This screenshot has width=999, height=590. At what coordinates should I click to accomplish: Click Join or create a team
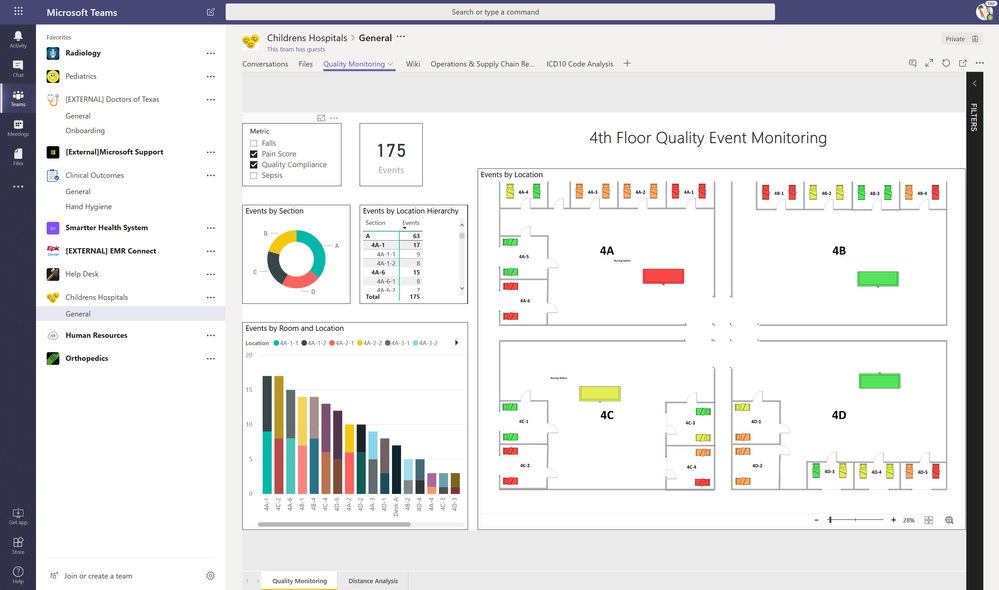(x=98, y=576)
